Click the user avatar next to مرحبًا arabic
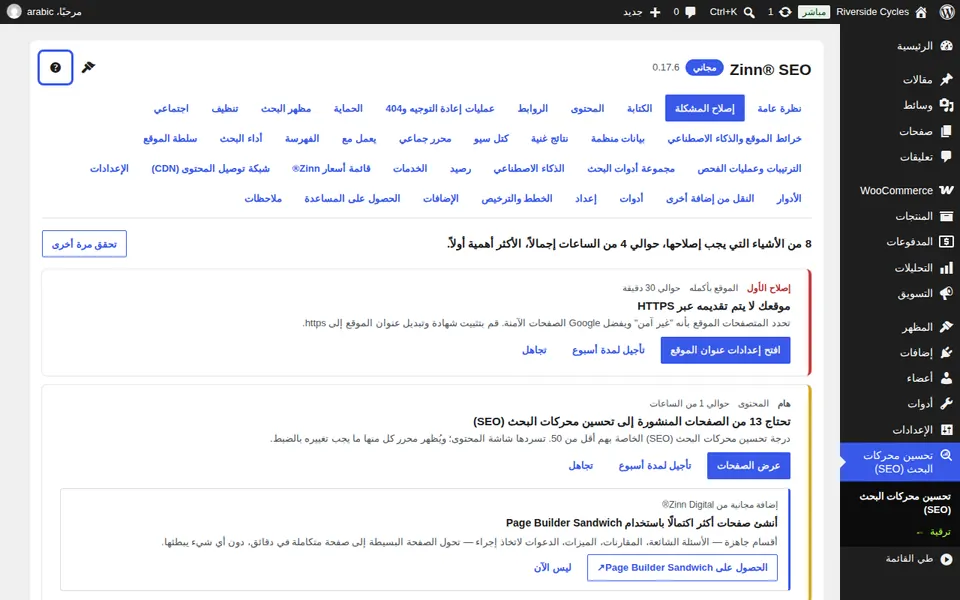 coord(13,12)
